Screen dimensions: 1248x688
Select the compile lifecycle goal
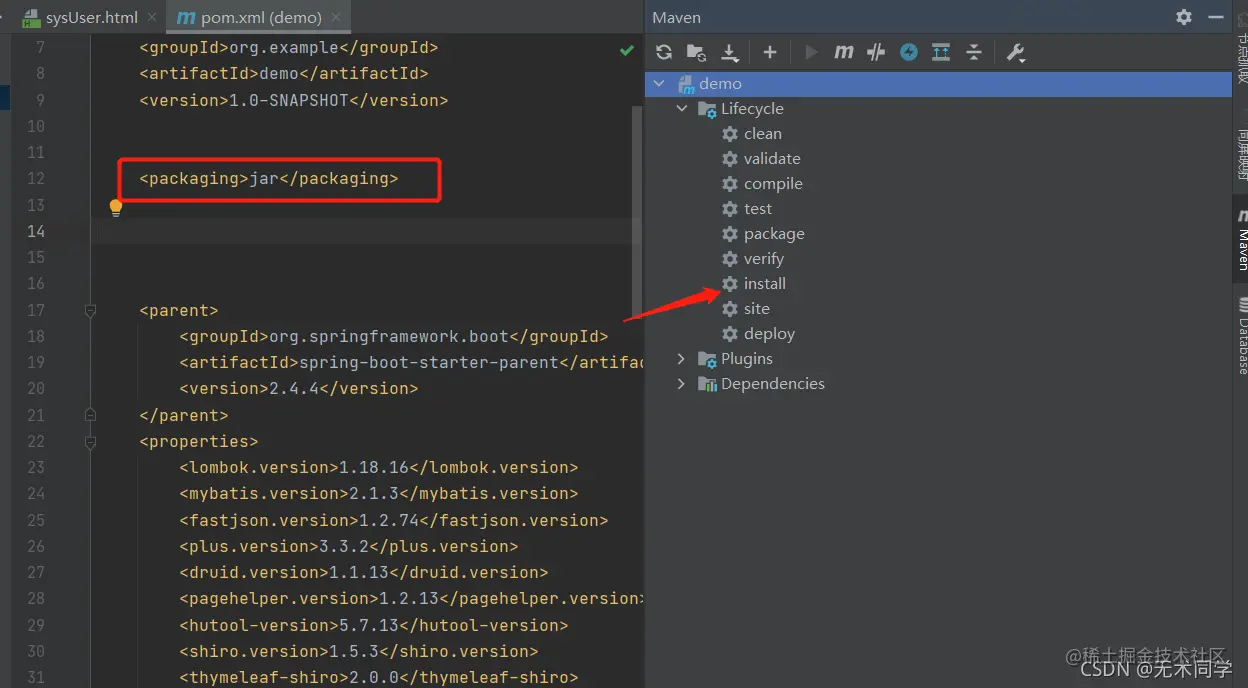pyautogui.click(x=773, y=184)
